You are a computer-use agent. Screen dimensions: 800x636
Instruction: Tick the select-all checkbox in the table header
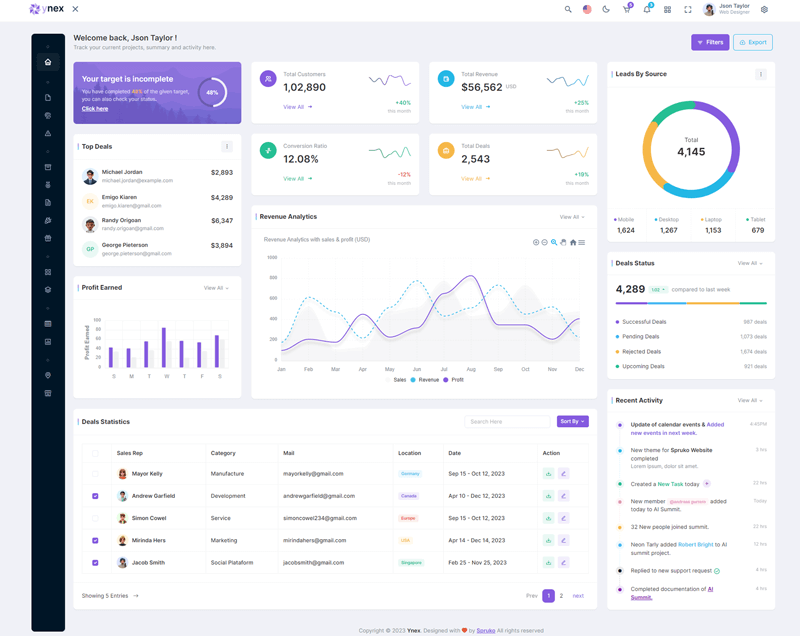click(x=95, y=453)
